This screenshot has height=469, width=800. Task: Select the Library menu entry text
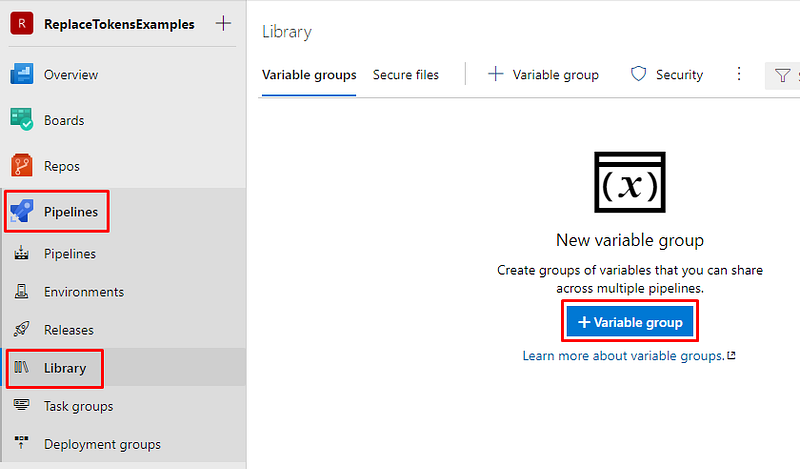coord(65,368)
